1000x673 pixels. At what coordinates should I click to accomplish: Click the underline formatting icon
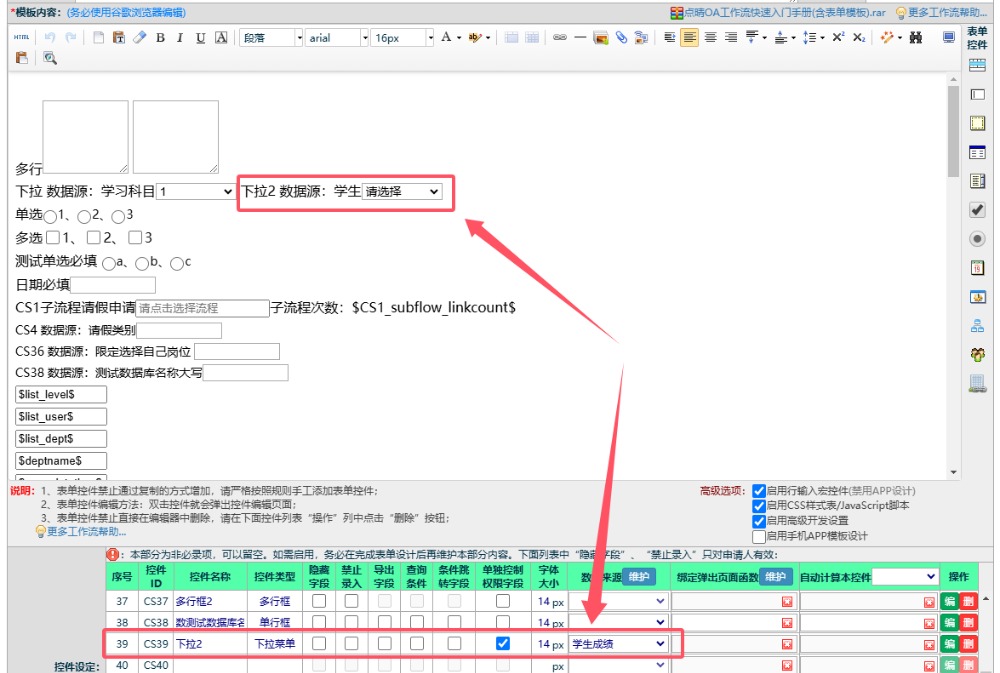click(200, 38)
